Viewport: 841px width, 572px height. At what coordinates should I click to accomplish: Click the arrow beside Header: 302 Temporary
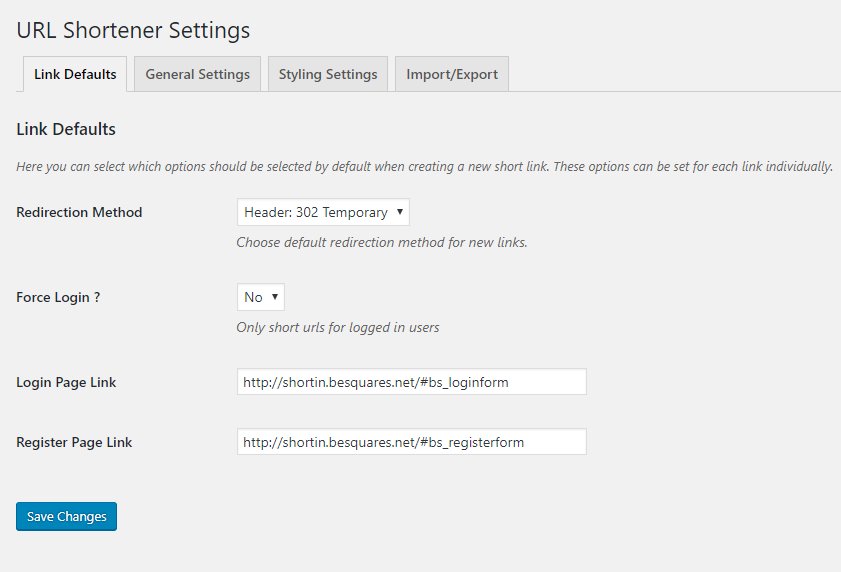click(400, 212)
